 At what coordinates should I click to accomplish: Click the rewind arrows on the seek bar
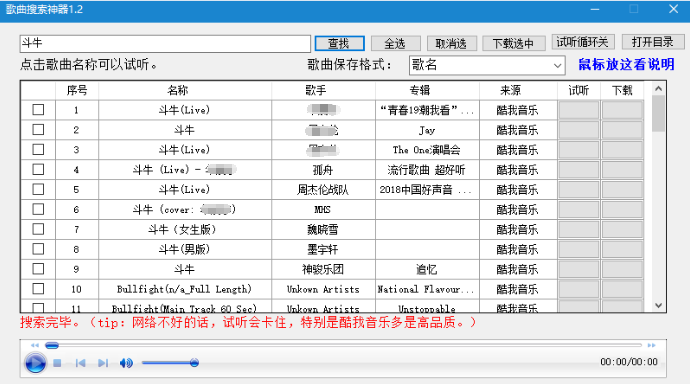pyautogui.click(x=35, y=345)
